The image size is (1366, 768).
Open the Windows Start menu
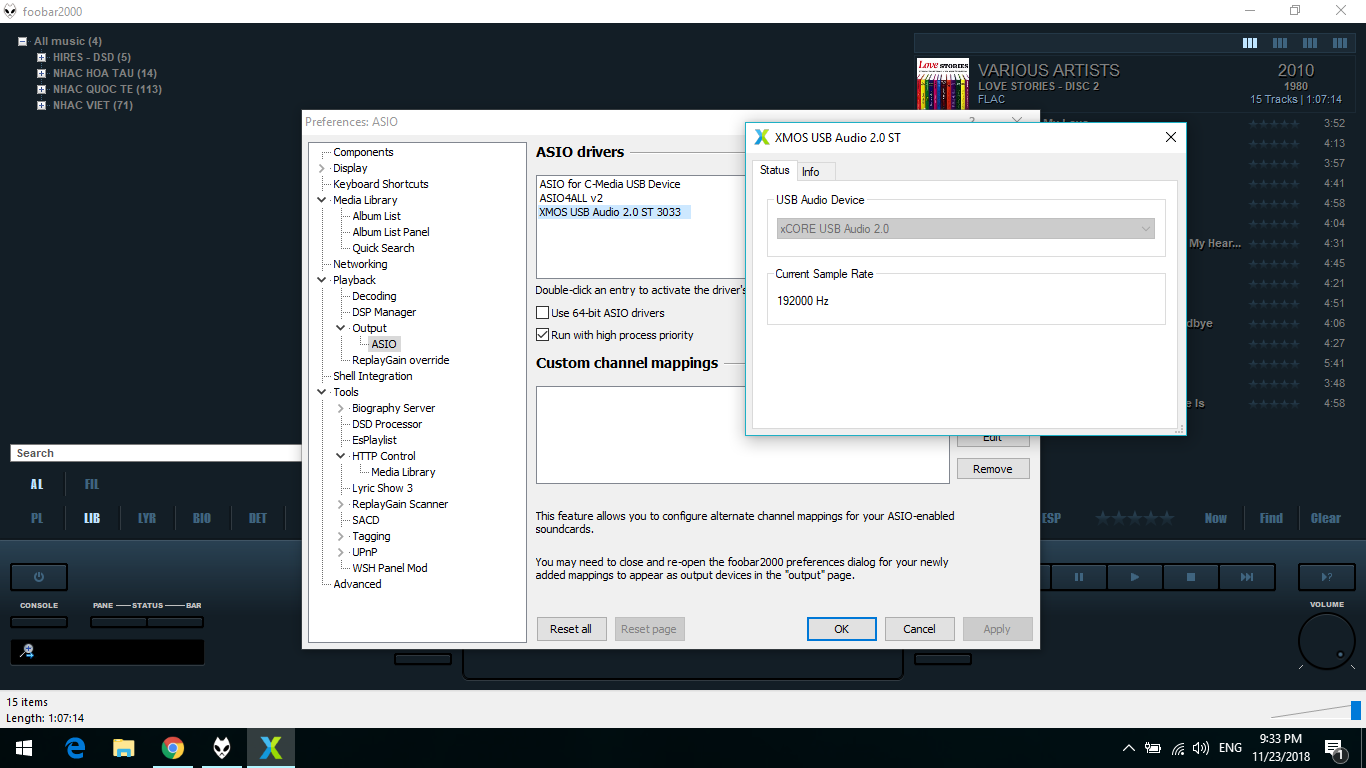[24, 748]
